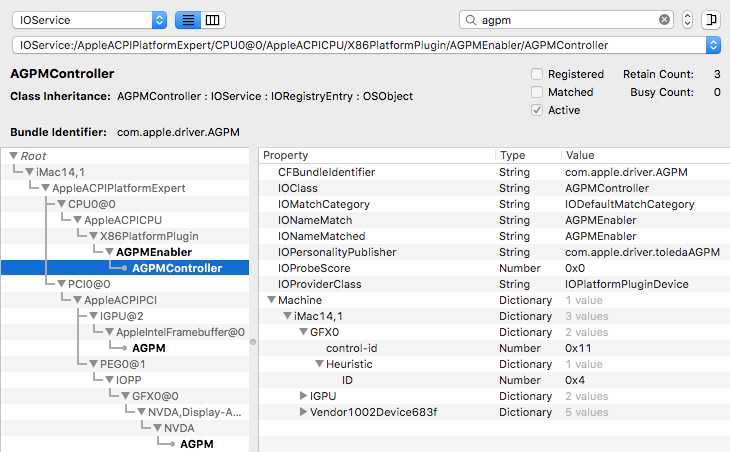
Task: Step through search results arrows
Action: tap(687, 20)
